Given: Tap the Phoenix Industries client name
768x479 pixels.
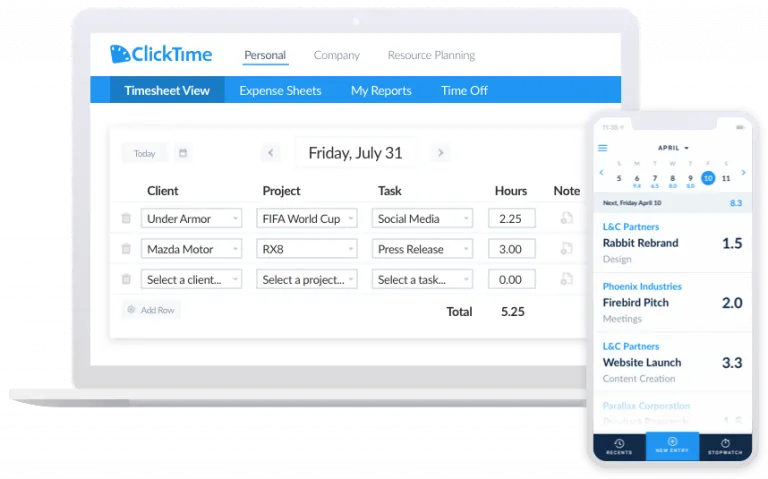Looking at the screenshot, I should click(642, 287).
